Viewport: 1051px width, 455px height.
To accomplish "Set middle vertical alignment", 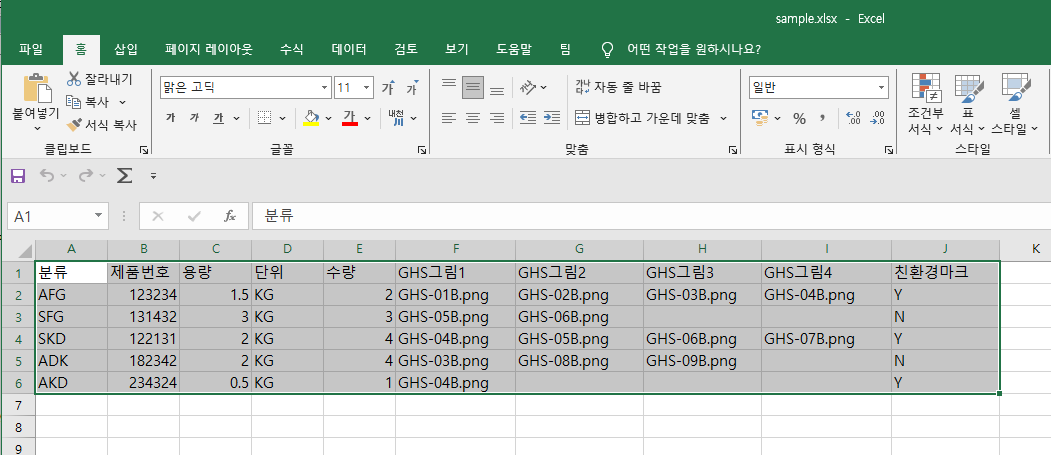I will (473, 87).
